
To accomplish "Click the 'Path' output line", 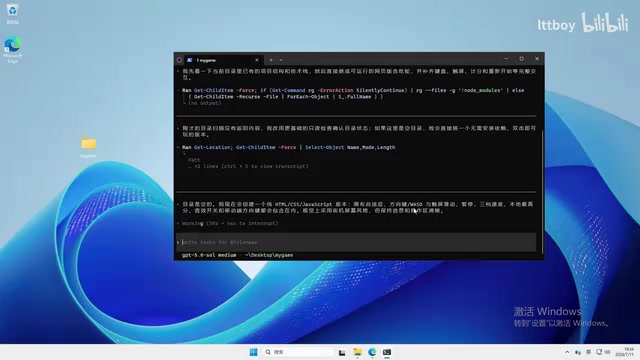I will (194, 160).
